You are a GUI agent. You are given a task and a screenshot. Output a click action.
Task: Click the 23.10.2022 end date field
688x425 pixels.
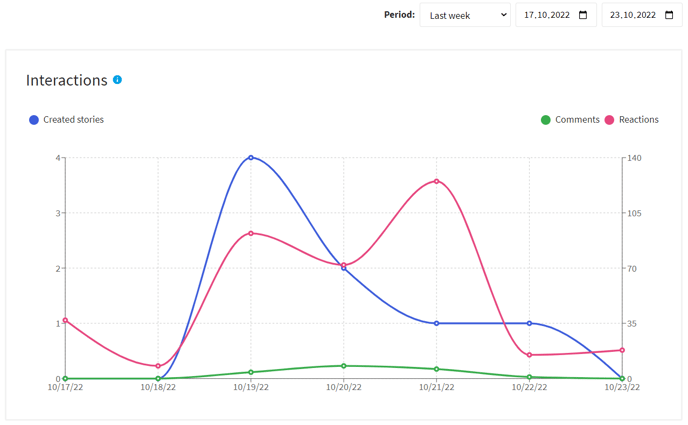coord(641,15)
